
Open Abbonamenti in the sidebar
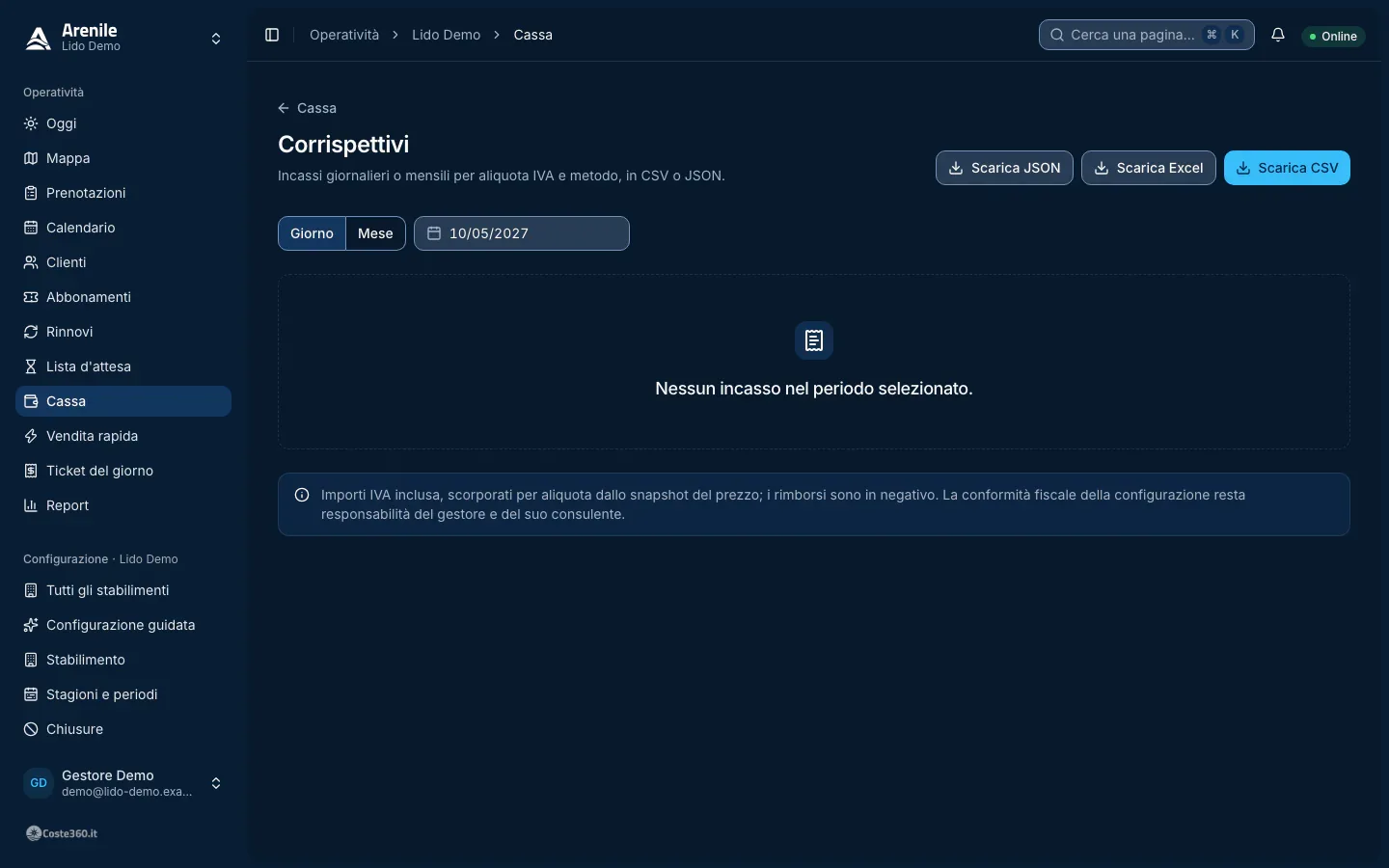coord(123,297)
